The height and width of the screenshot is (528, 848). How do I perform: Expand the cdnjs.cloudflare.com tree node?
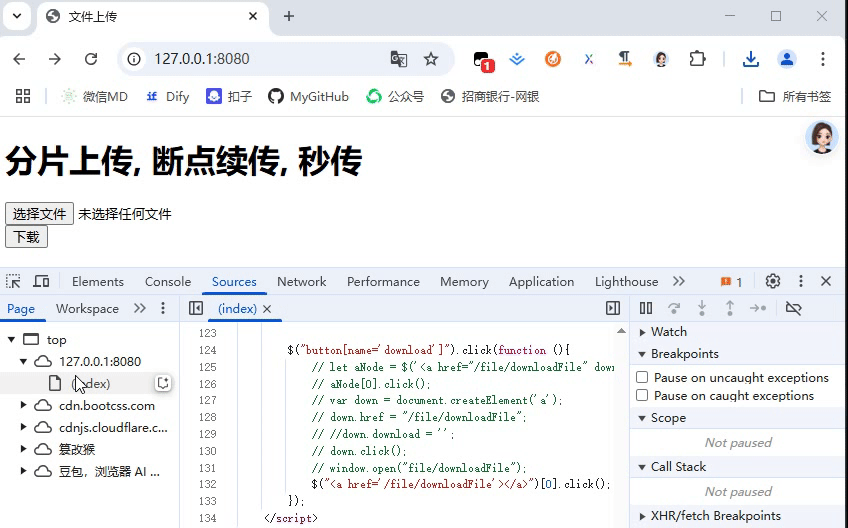23,427
